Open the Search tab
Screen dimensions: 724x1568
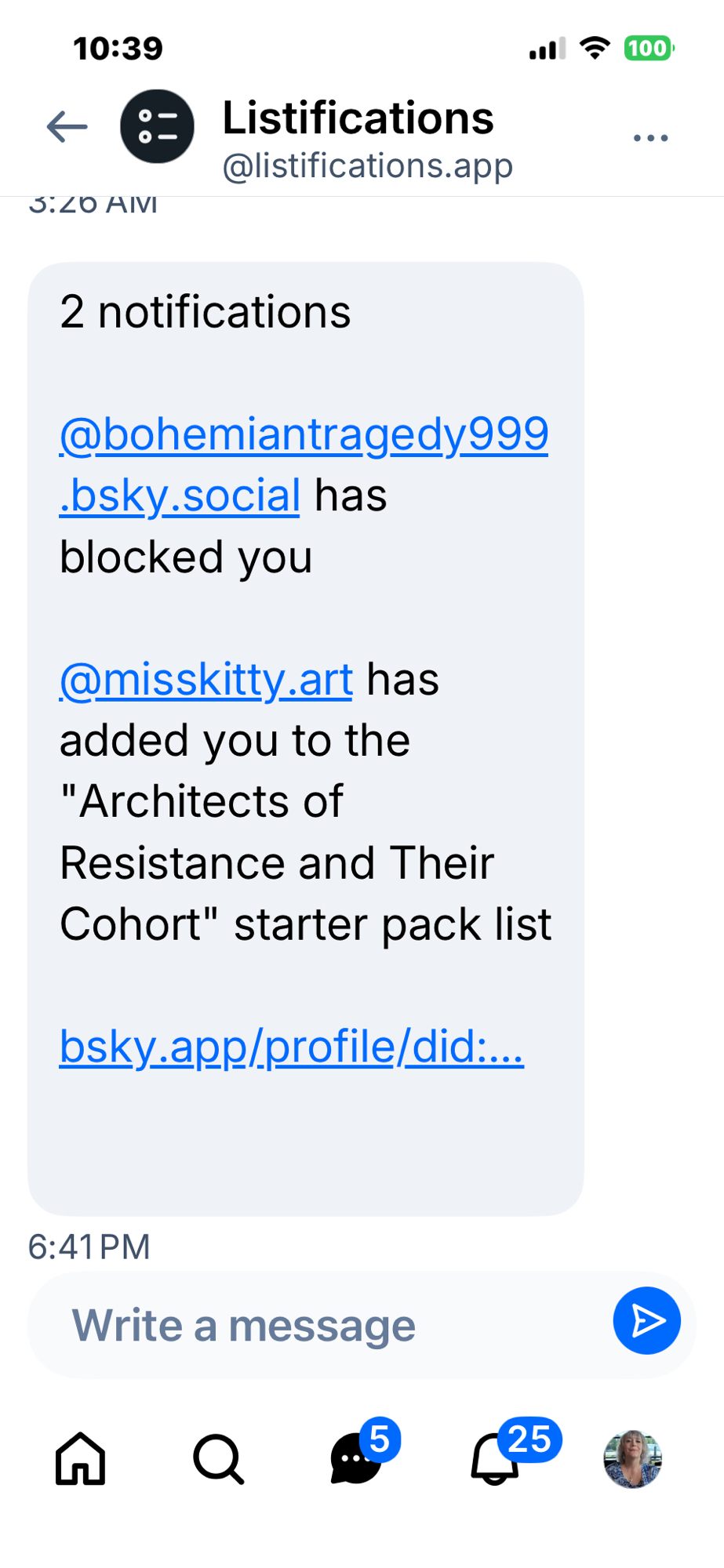(x=218, y=1459)
